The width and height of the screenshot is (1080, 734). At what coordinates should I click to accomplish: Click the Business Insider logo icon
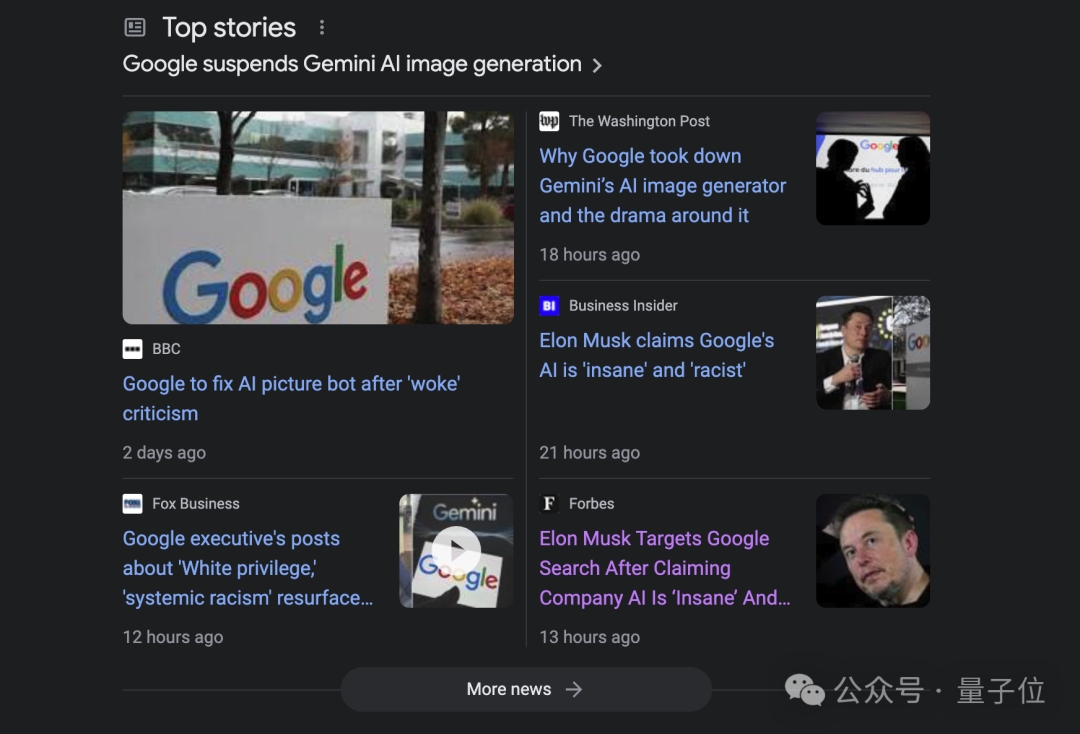click(x=549, y=306)
